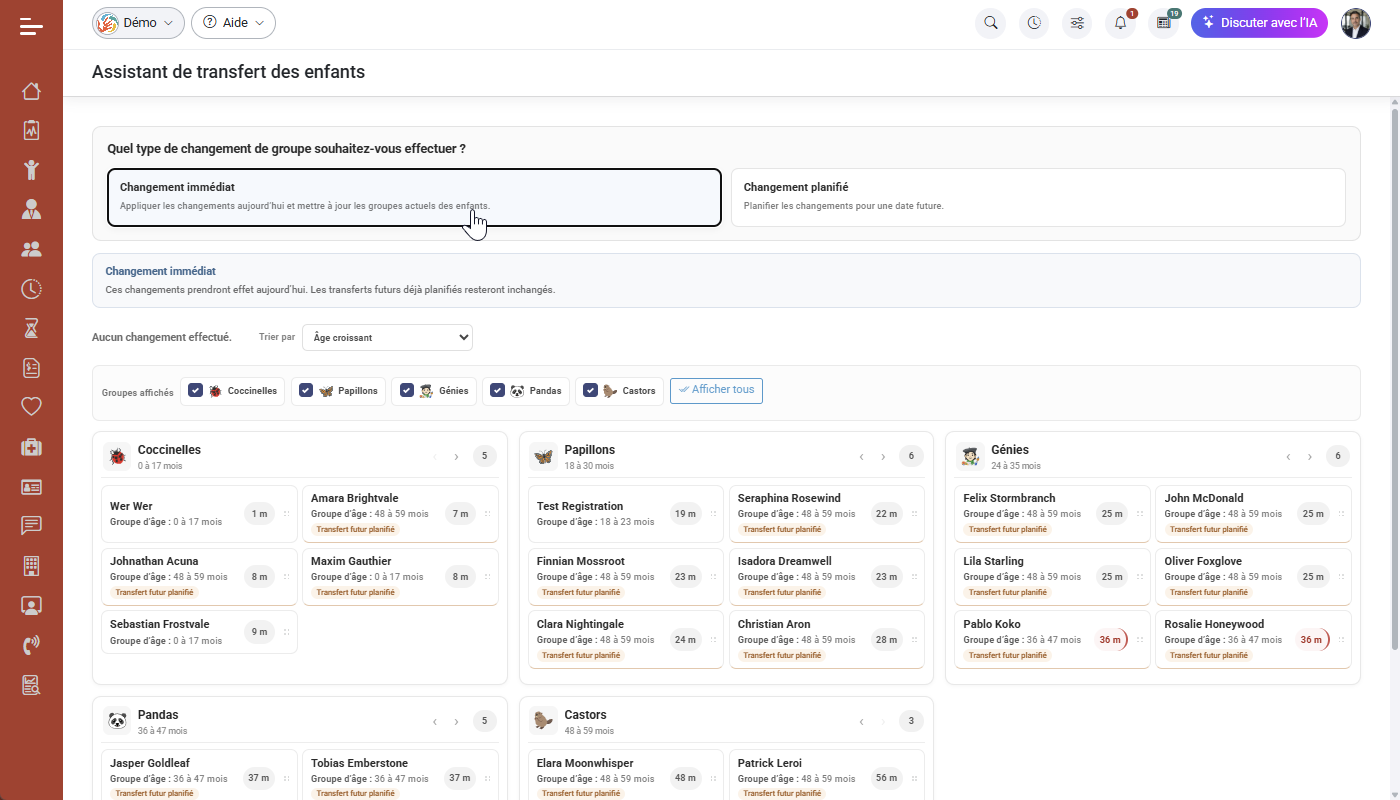Open the ID card icon in the sidebar
1400x800 pixels.
point(31,487)
